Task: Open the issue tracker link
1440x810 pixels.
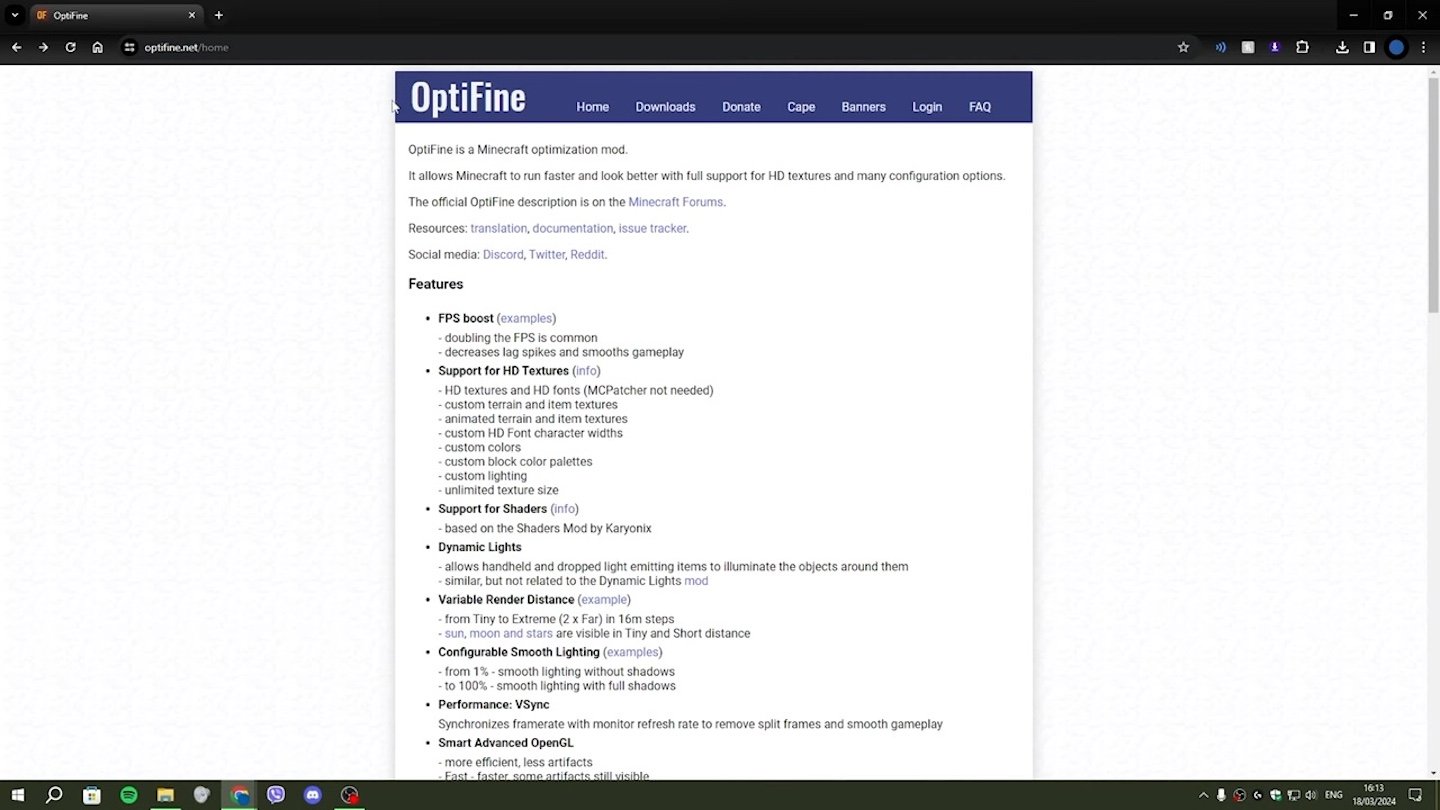Action: 652,229
